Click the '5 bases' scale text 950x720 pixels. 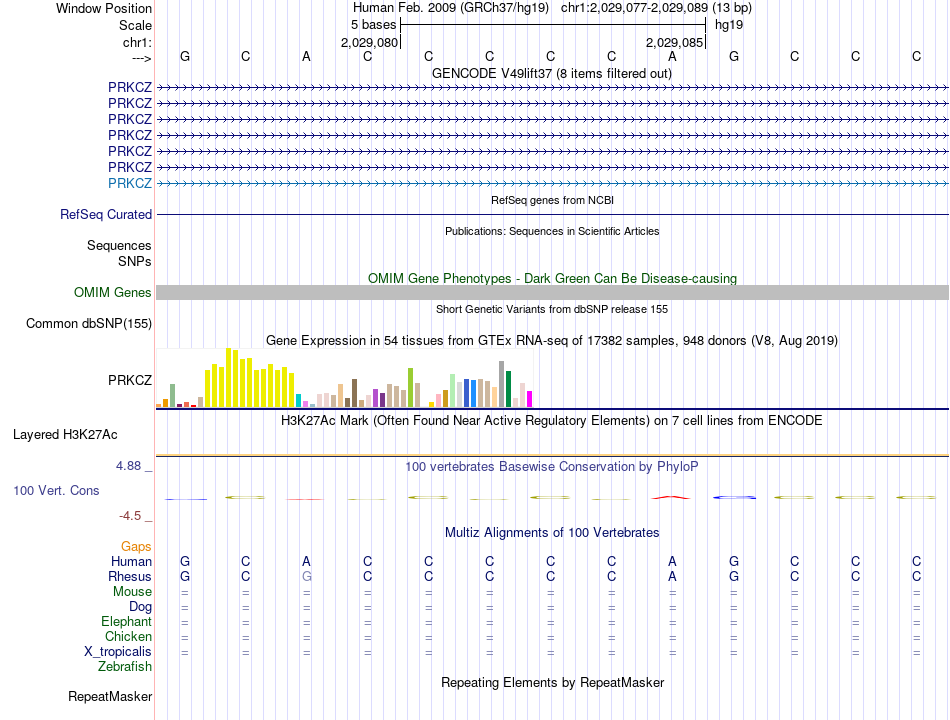pos(373,25)
